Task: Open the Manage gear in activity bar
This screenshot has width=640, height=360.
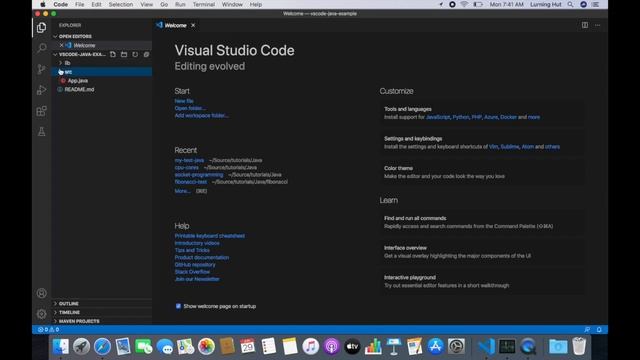Action: click(x=41, y=314)
